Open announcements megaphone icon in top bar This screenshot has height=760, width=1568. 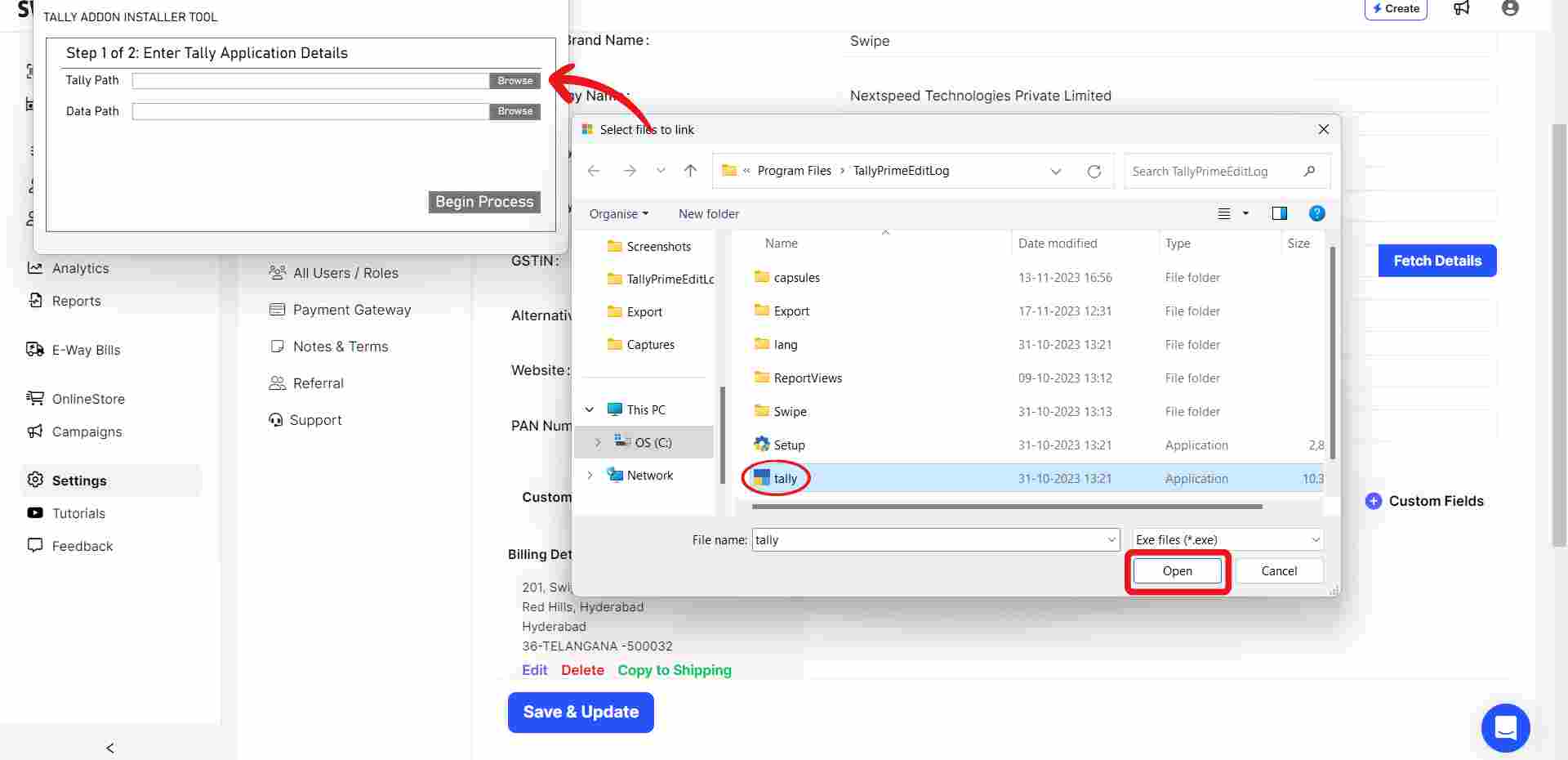(x=1462, y=8)
